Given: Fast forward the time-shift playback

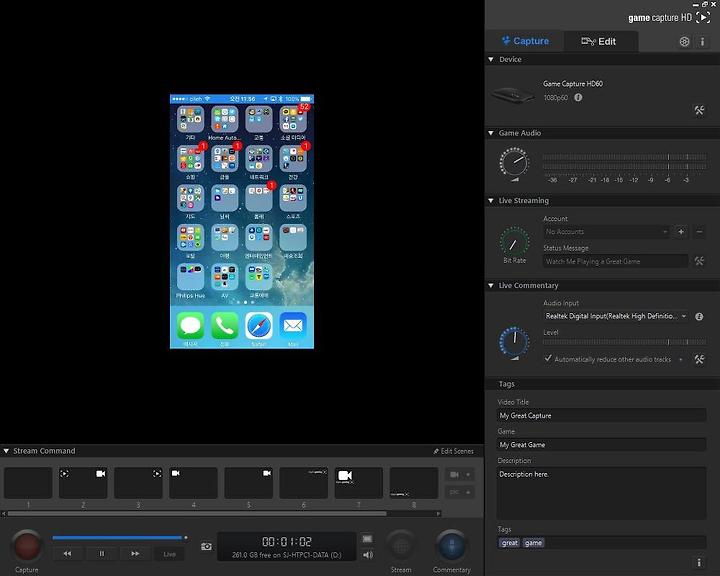Looking at the screenshot, I should pyautogui.click(x=135, y=554).
